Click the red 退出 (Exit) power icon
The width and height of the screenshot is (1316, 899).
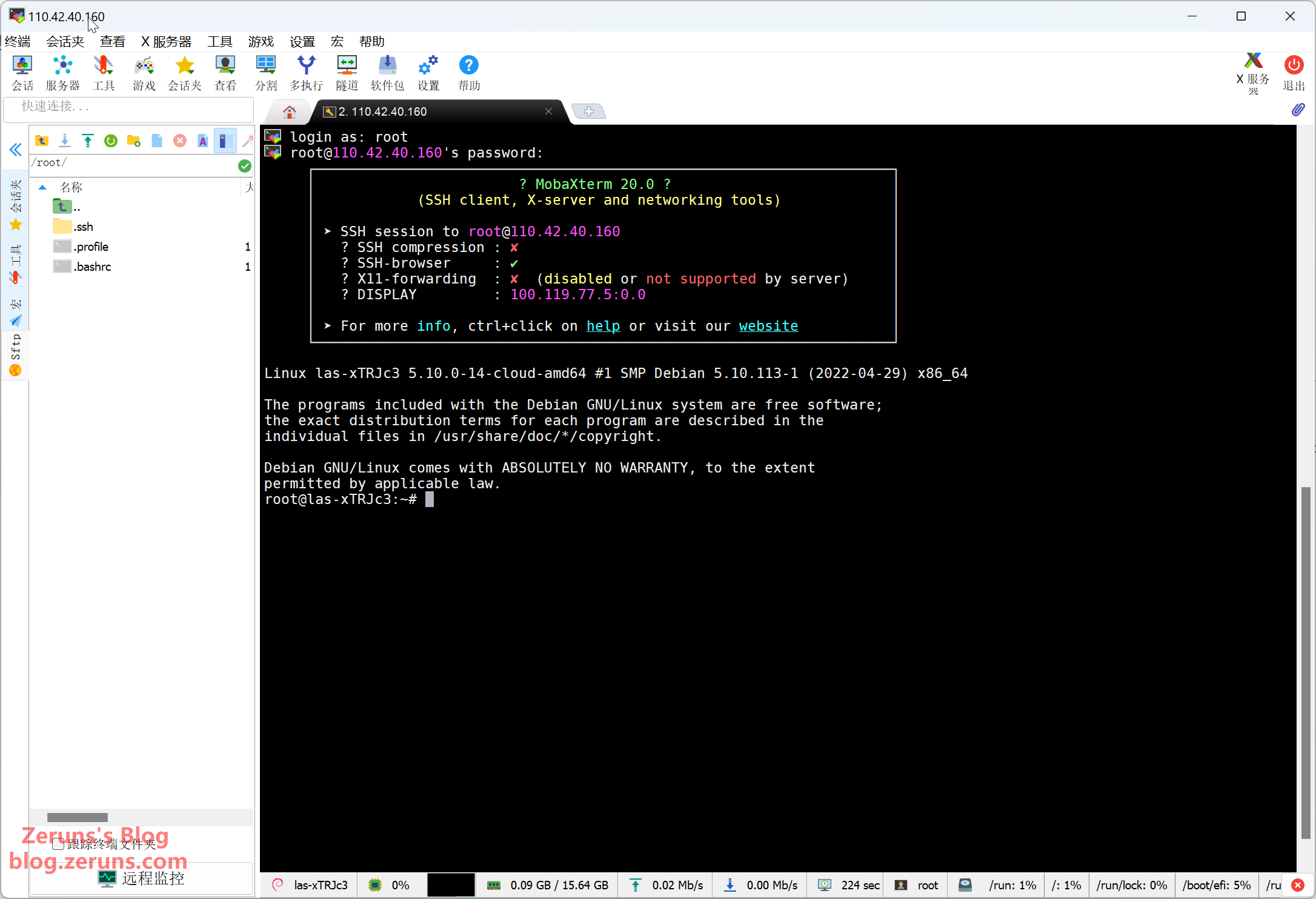(1294, 73)
